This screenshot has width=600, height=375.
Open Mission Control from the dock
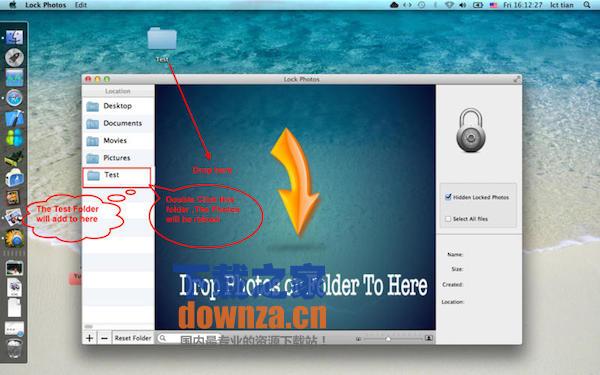14,78
